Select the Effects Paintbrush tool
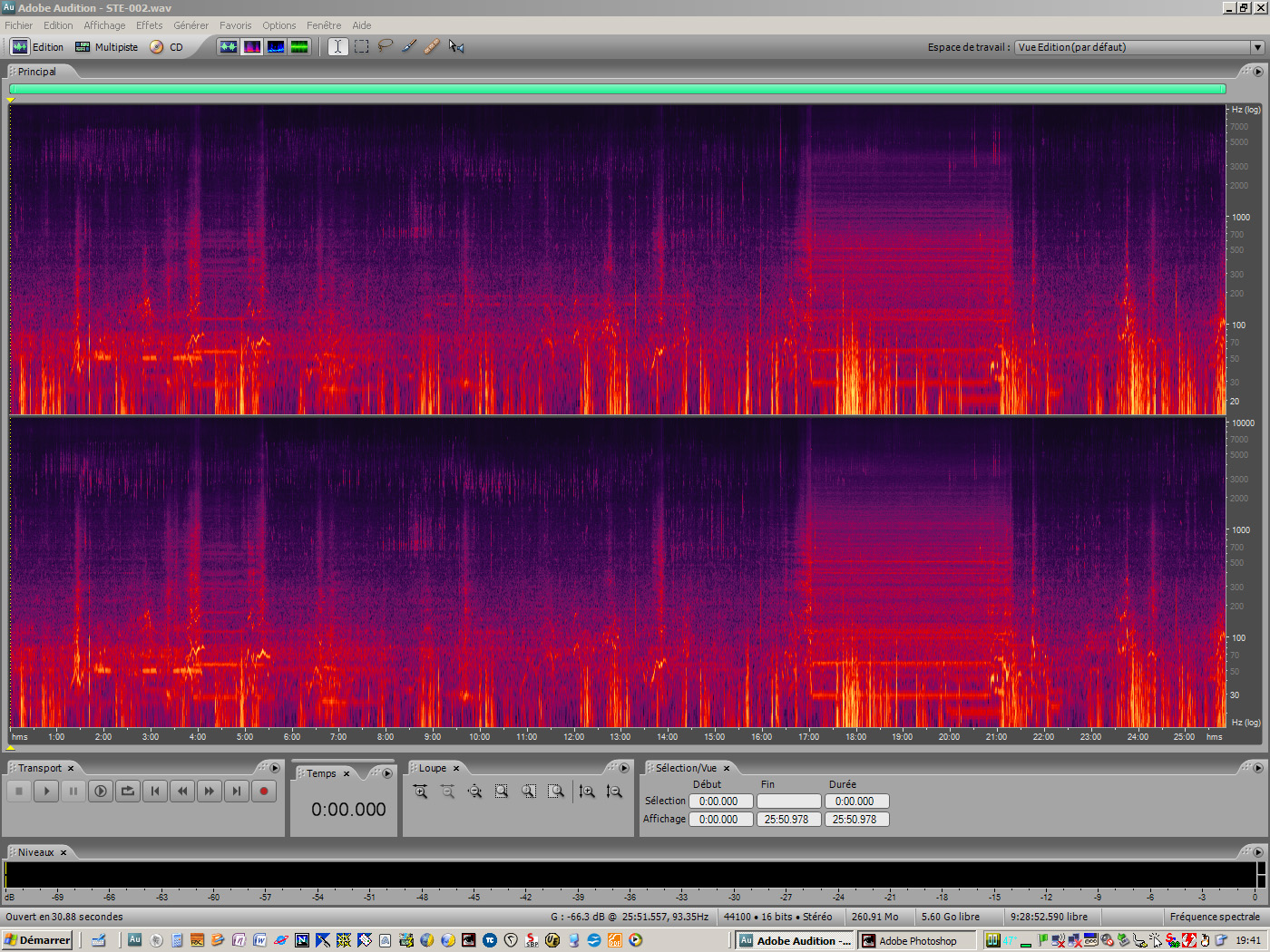Image resolution: width=1270 pixels, height=952 pixels. pyautogui.click(x=408, y=46)
